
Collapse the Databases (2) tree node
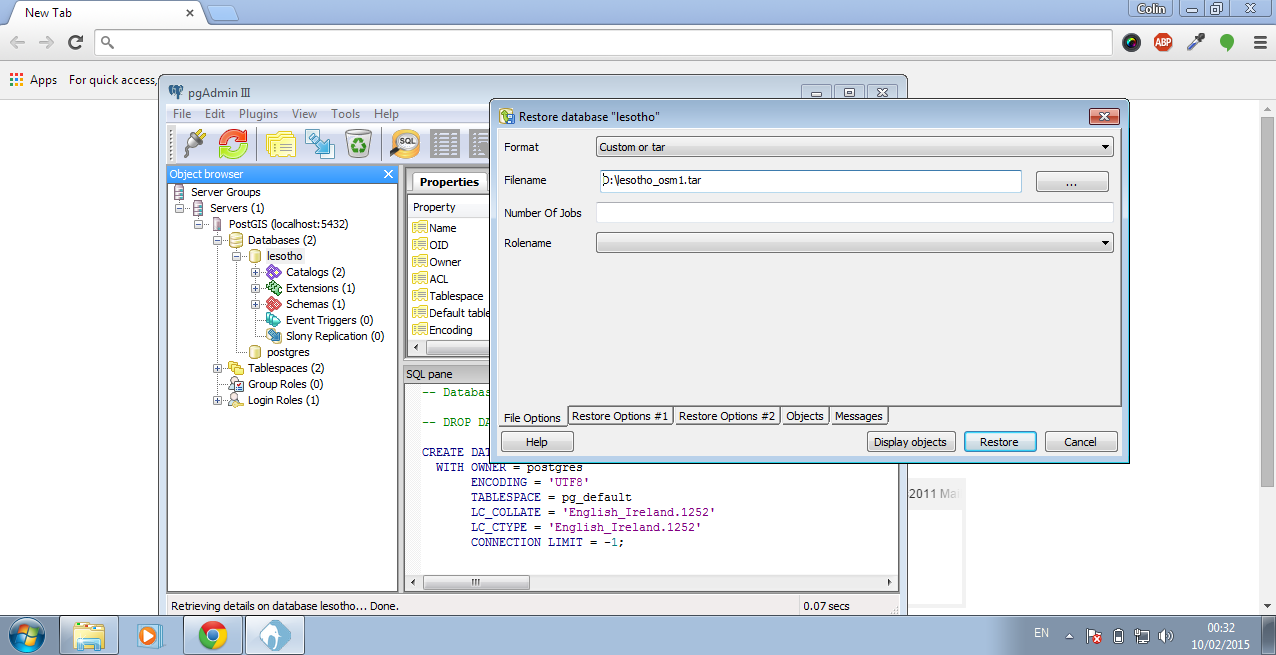tap(218, 240)
